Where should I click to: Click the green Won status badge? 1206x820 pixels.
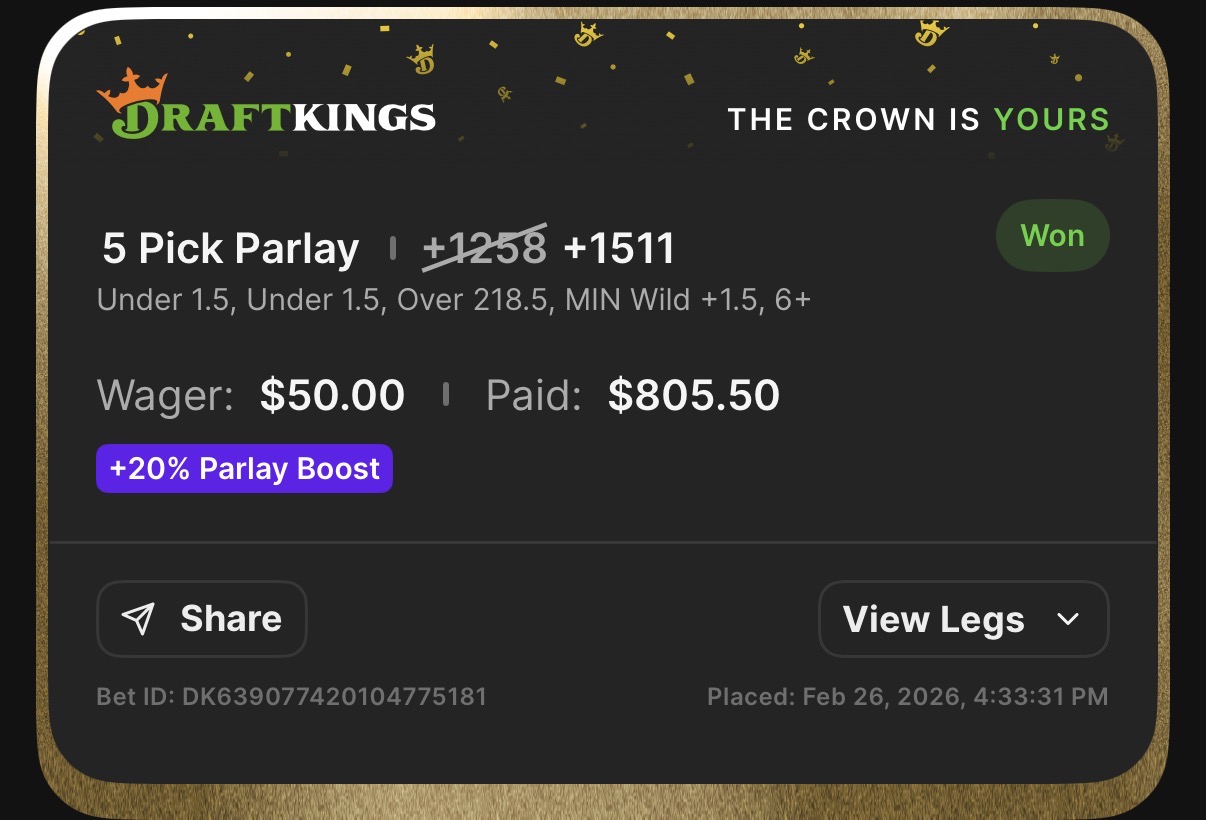1052,236
